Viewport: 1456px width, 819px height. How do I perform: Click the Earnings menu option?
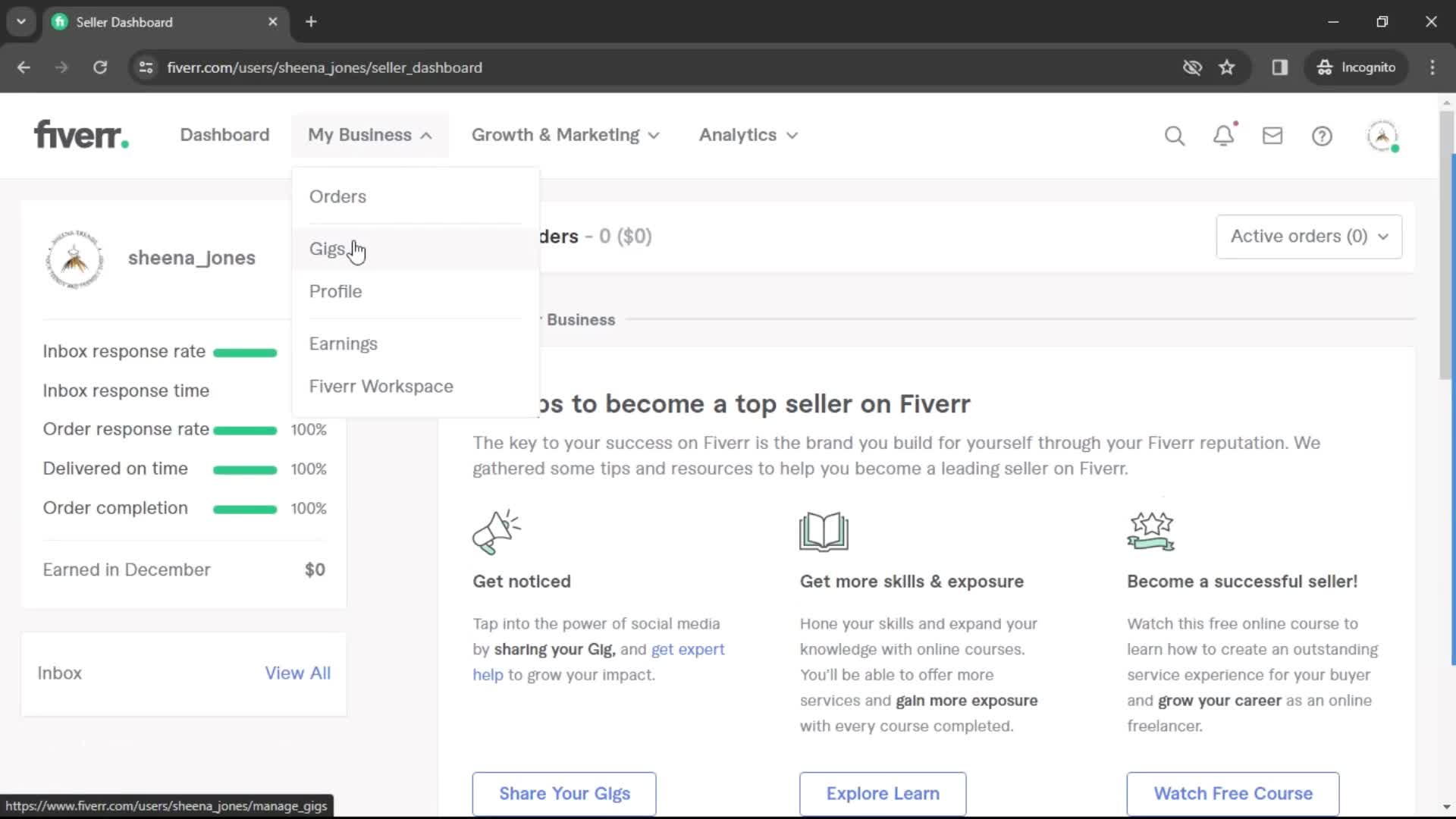343,343
